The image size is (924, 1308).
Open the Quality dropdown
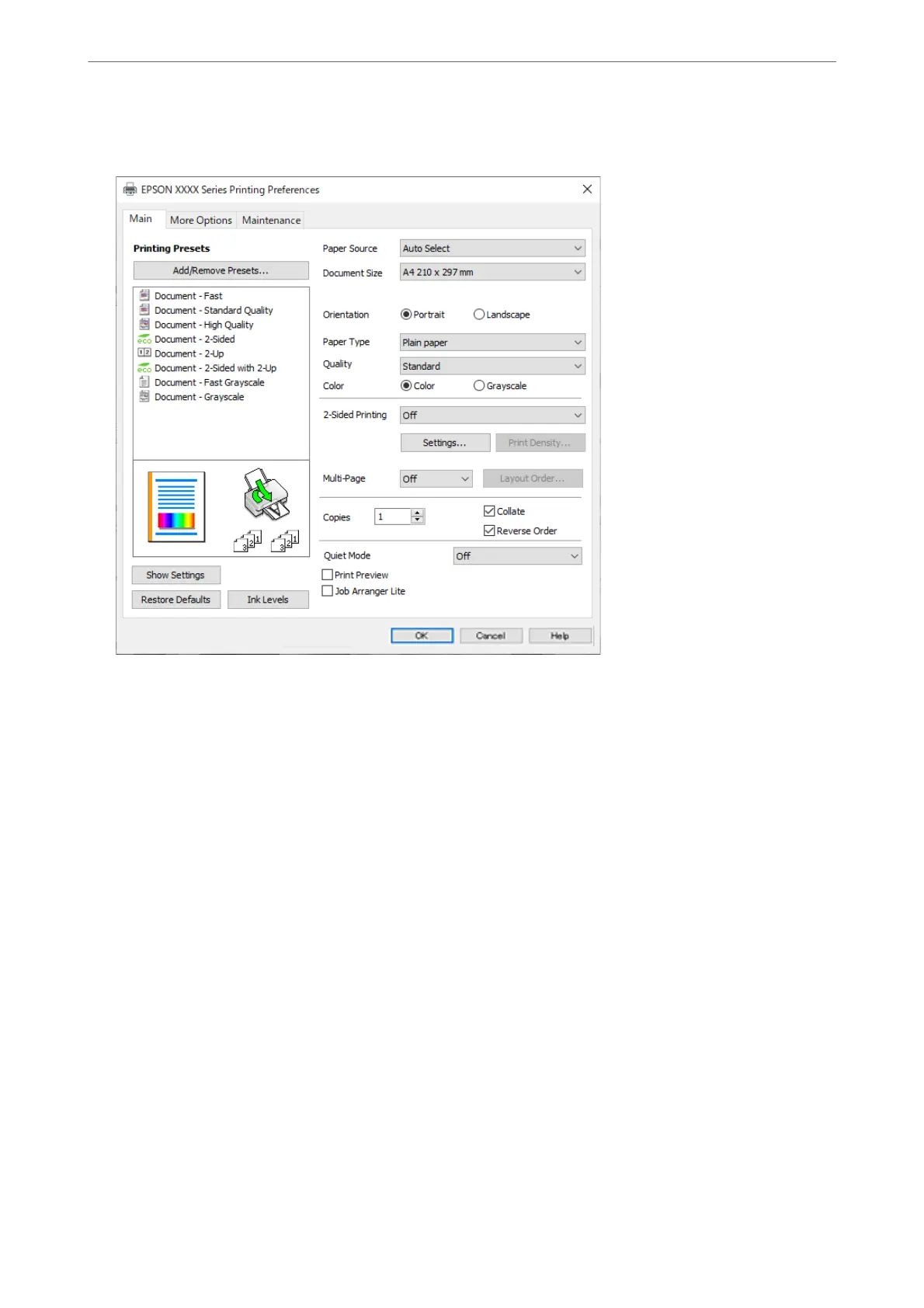[492, 366]
